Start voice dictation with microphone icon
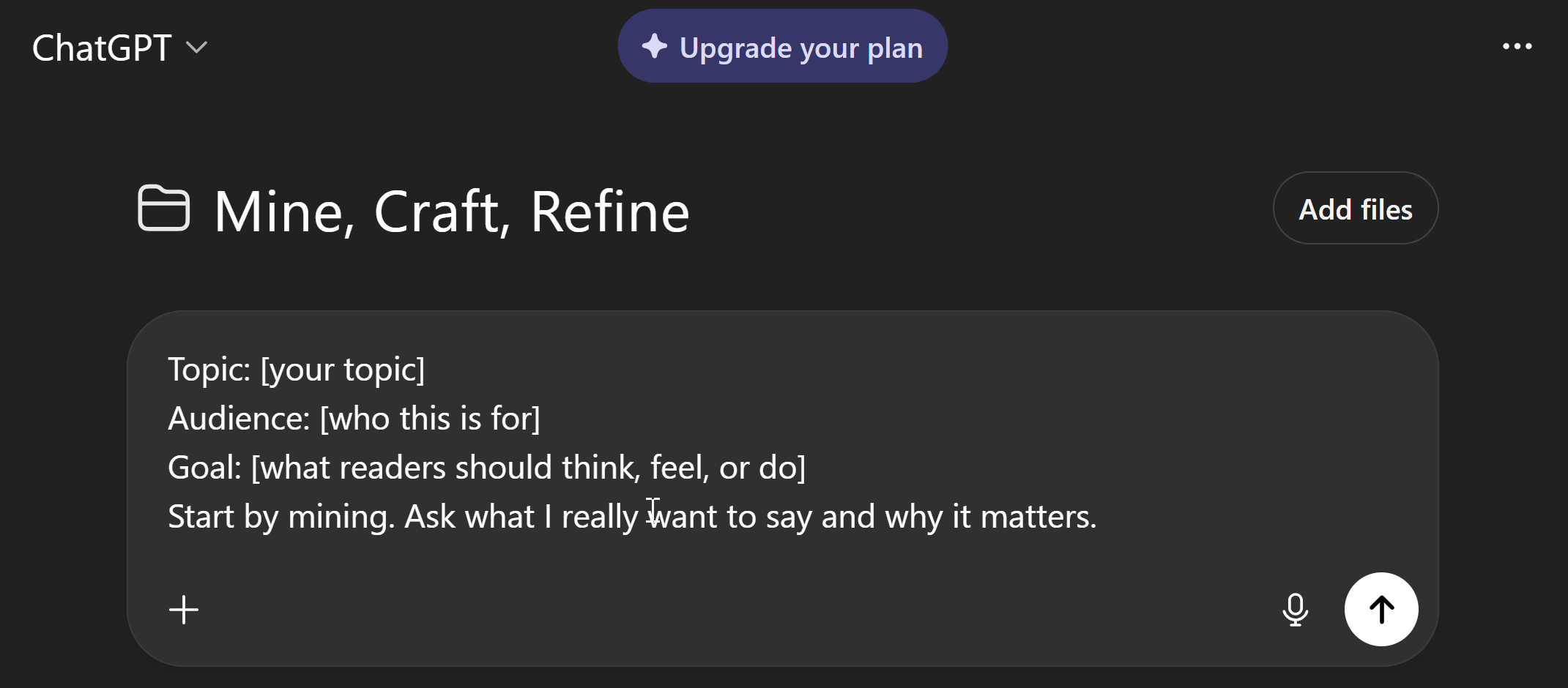The height and width of the screenshot is (688, 1568). point(1295,609)
